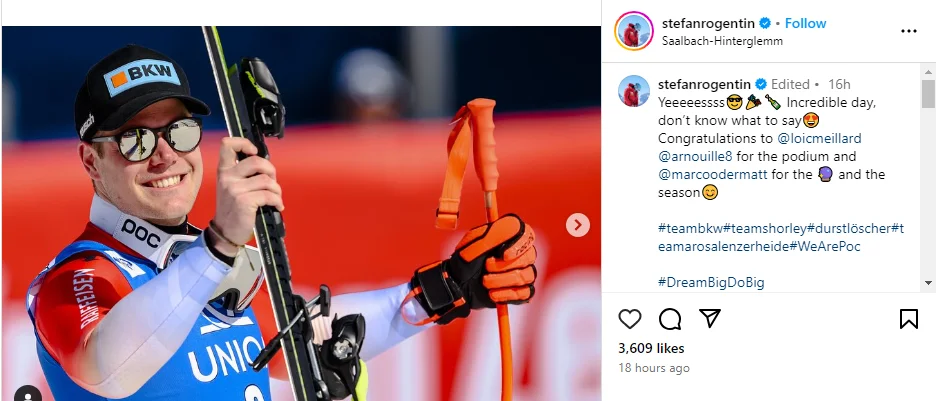The height and width of the screenshot is (401, 936).
Task: Open the @marcoodermatt profile mention
Action: [713, 174]
